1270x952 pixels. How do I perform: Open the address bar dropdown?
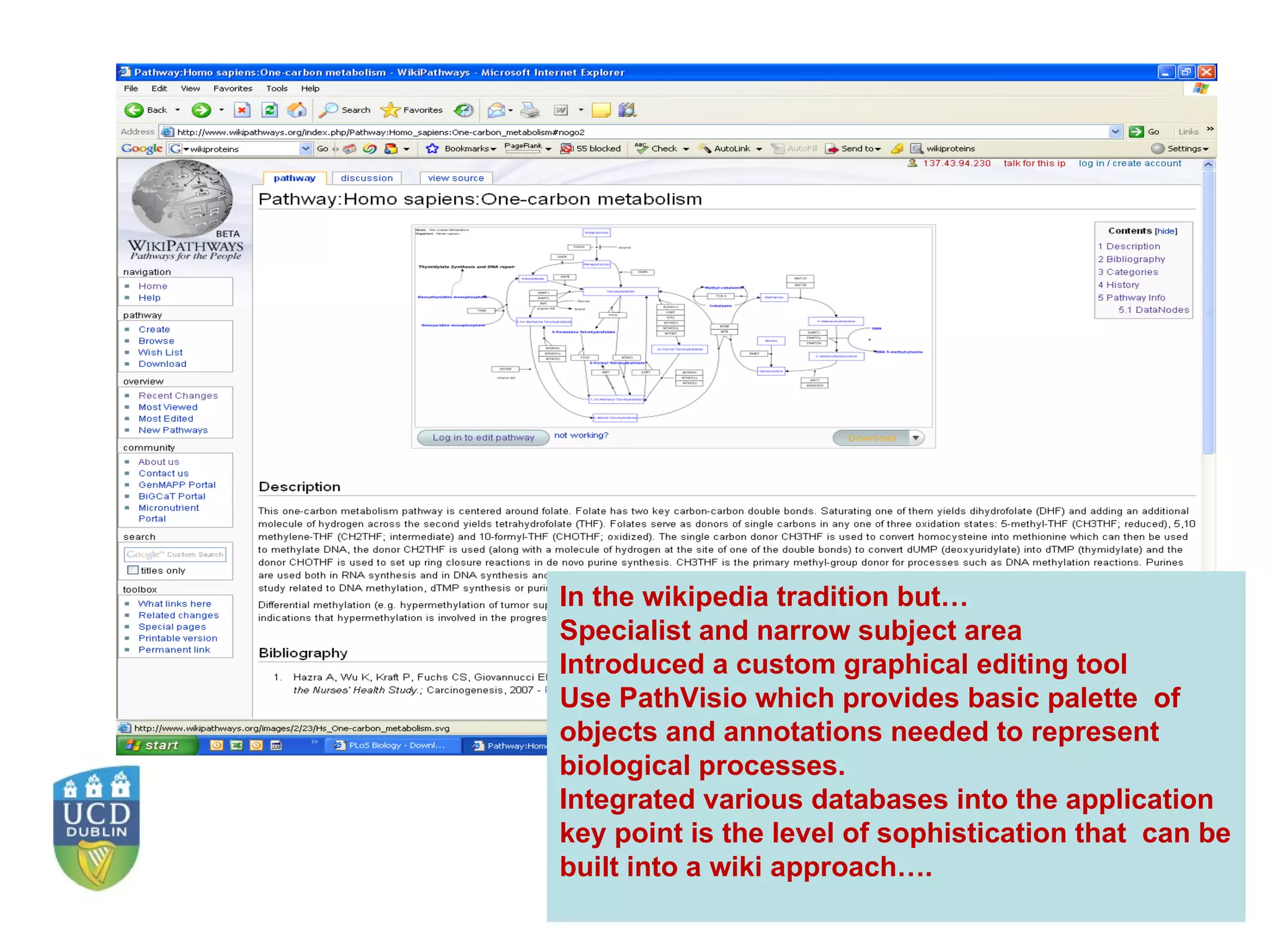pos(1115,131)
